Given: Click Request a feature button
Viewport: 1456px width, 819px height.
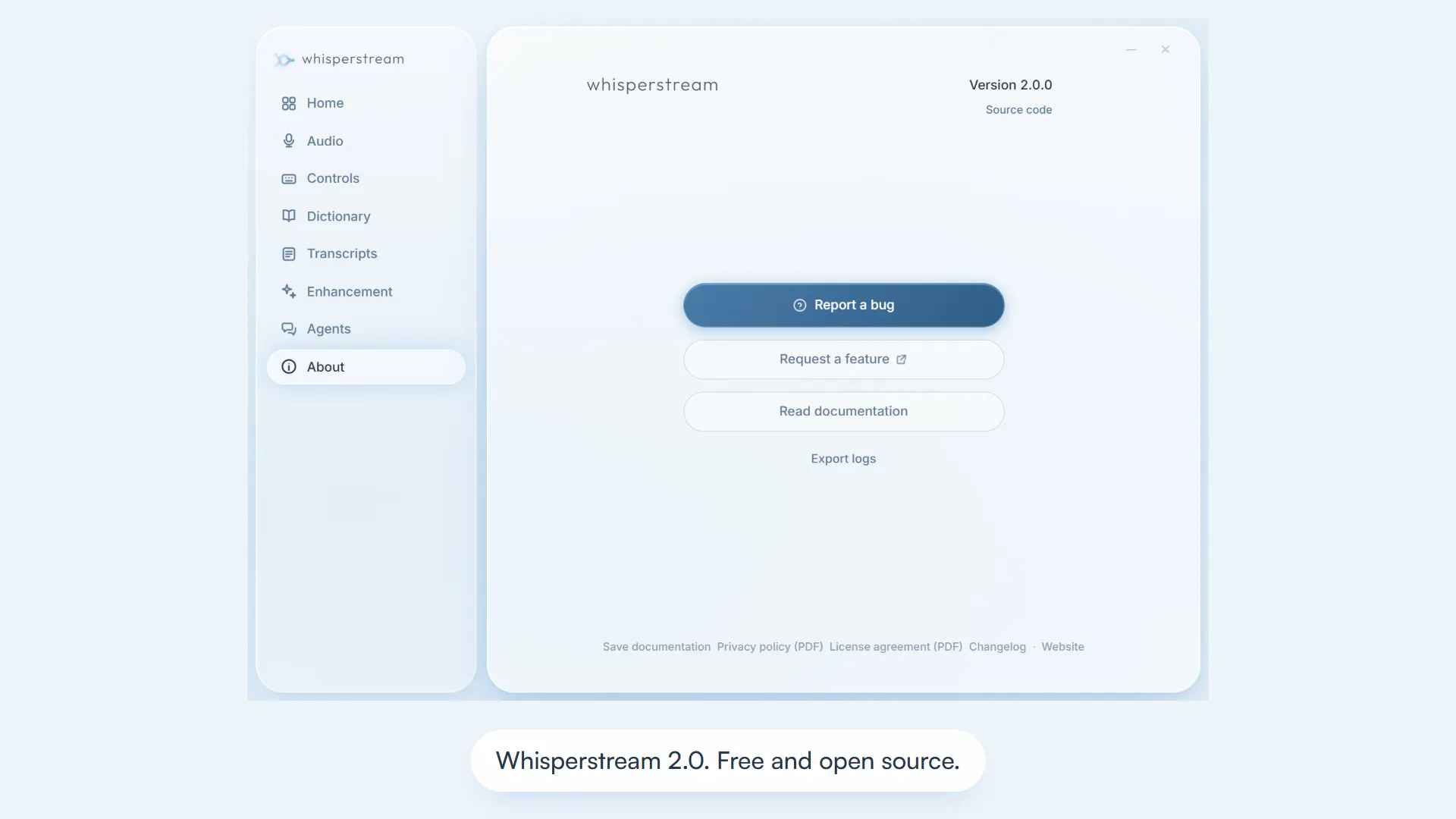Looking at the screenshot, I should [843, 359].
